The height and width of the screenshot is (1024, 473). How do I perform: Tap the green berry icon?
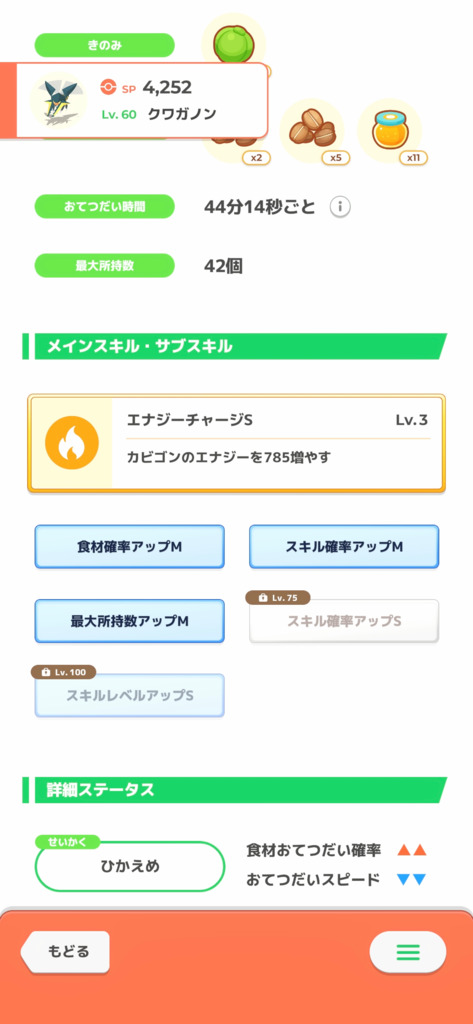(x=235, y=40)
